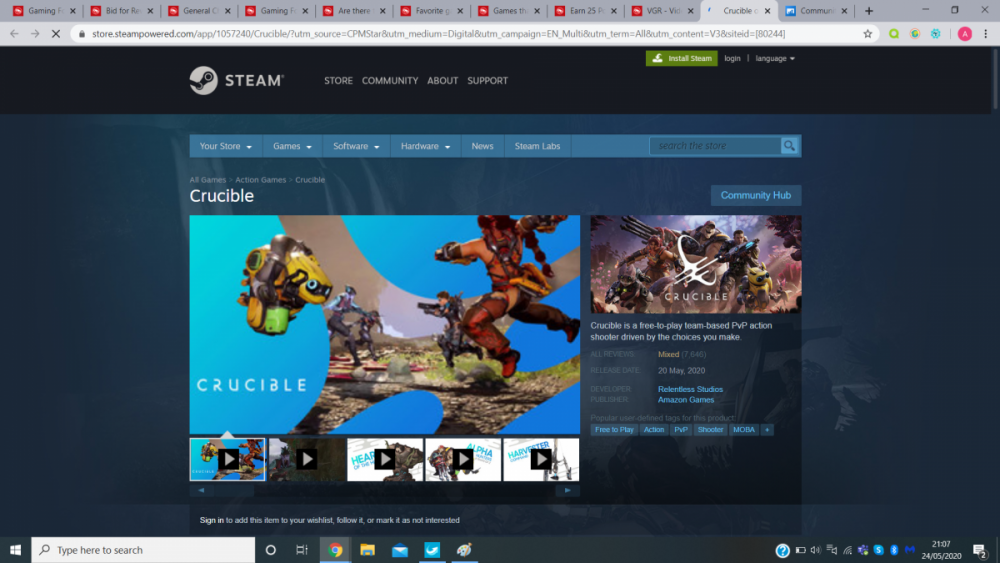Expand the Software dropdown menu
1000x563 pixels.
356,146
